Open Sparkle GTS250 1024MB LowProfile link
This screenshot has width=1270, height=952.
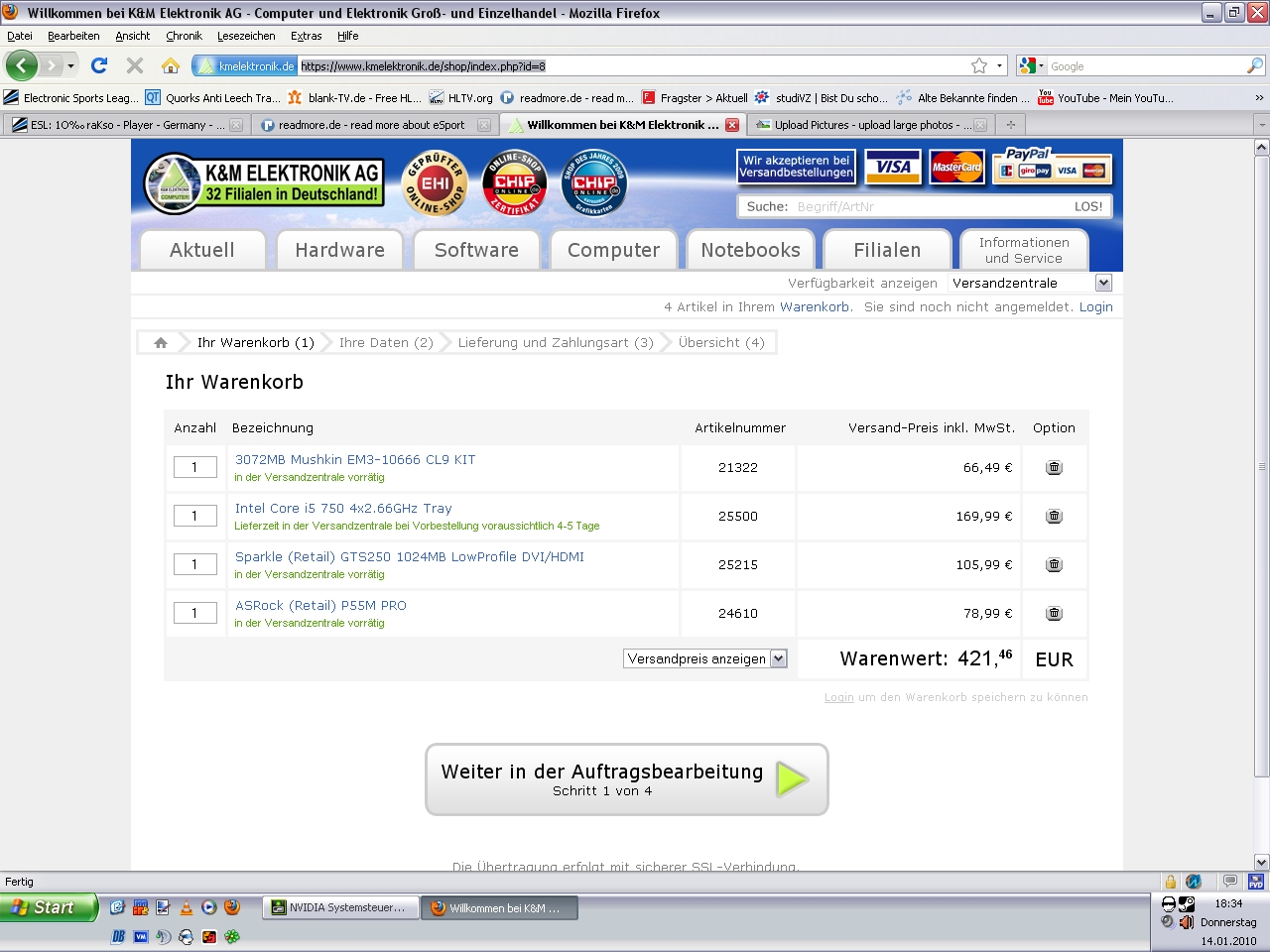[x=410, y=556]
